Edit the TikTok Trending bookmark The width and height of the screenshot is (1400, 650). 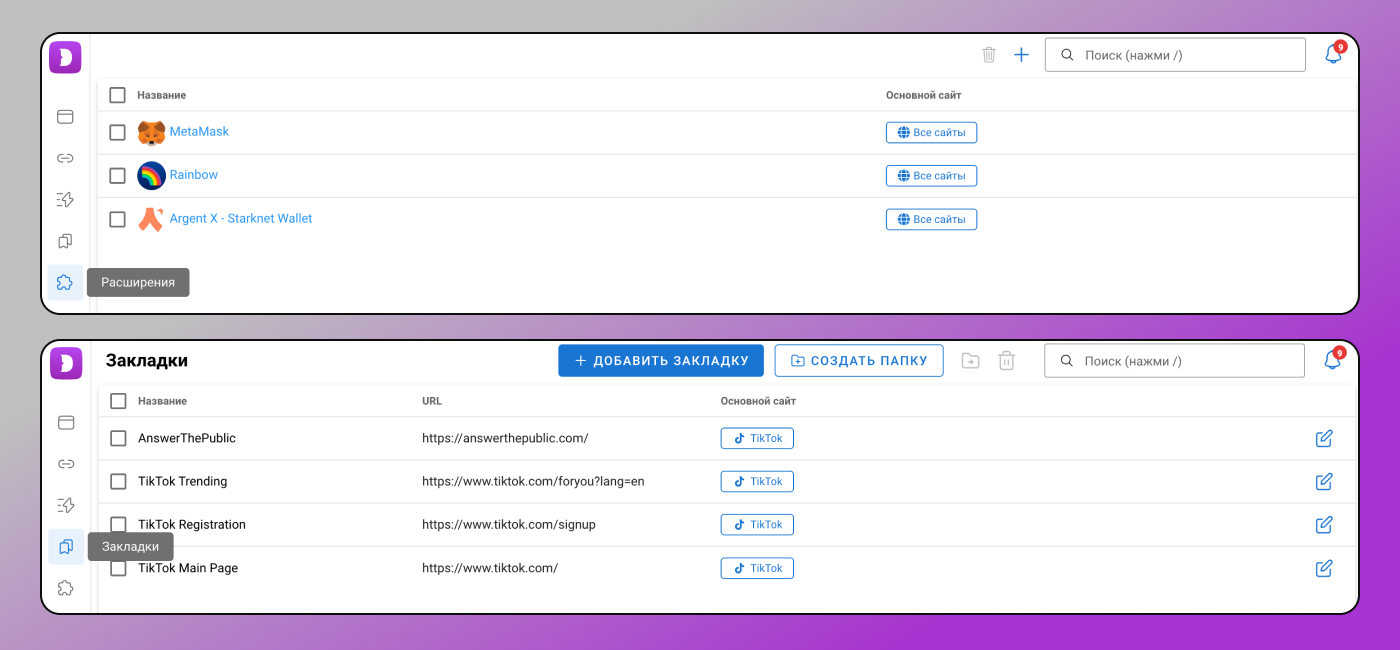tap(1324, 481)
